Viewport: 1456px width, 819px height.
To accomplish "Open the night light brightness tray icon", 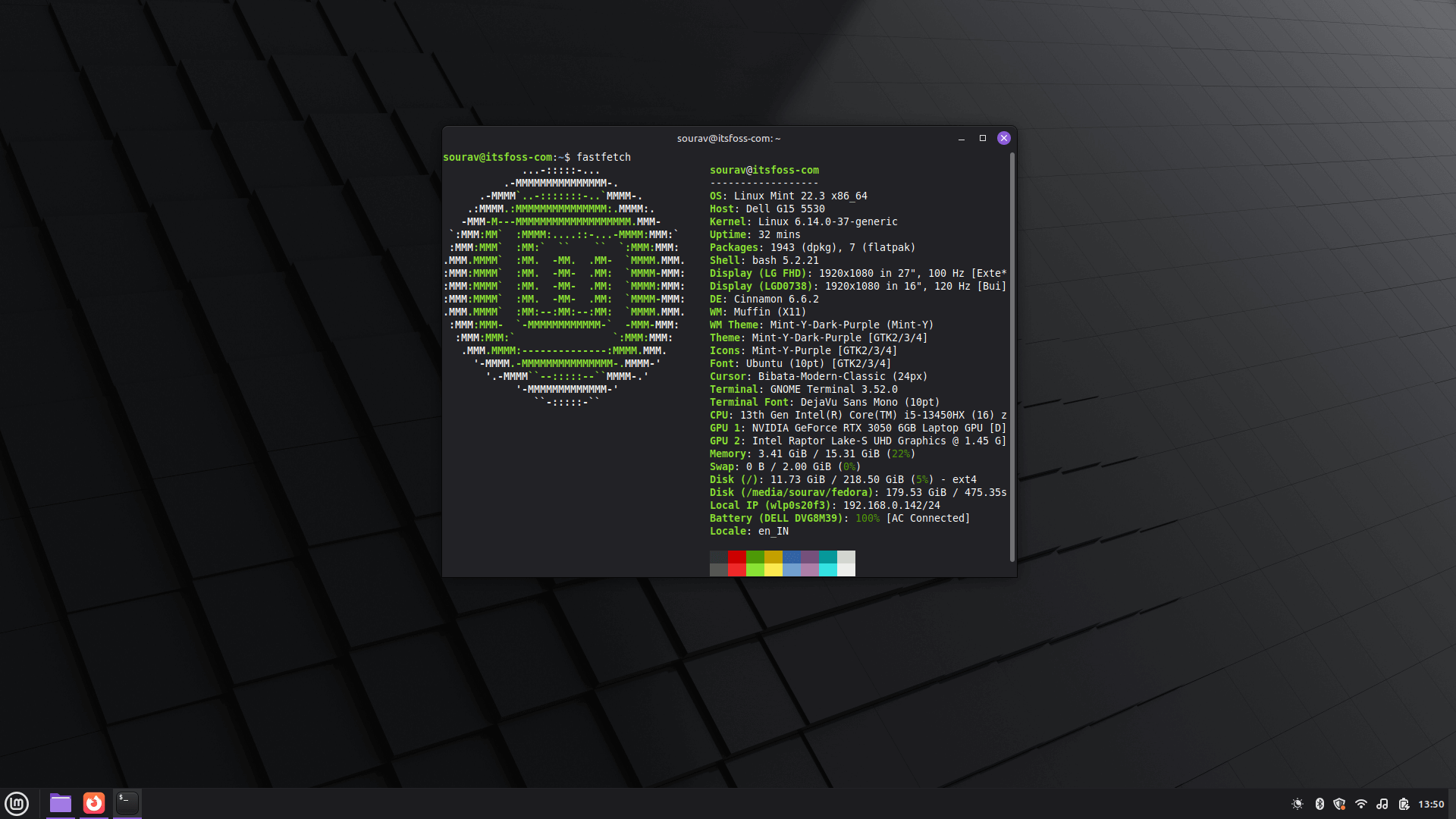I will click(1298, 804).
